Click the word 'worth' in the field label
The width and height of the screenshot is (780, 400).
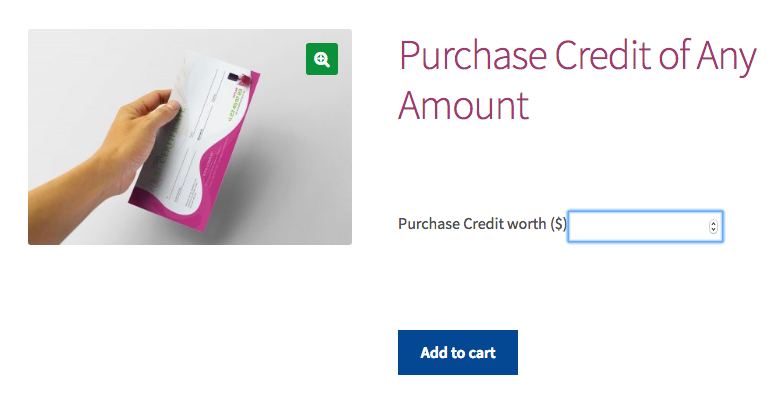coord(527,224)
